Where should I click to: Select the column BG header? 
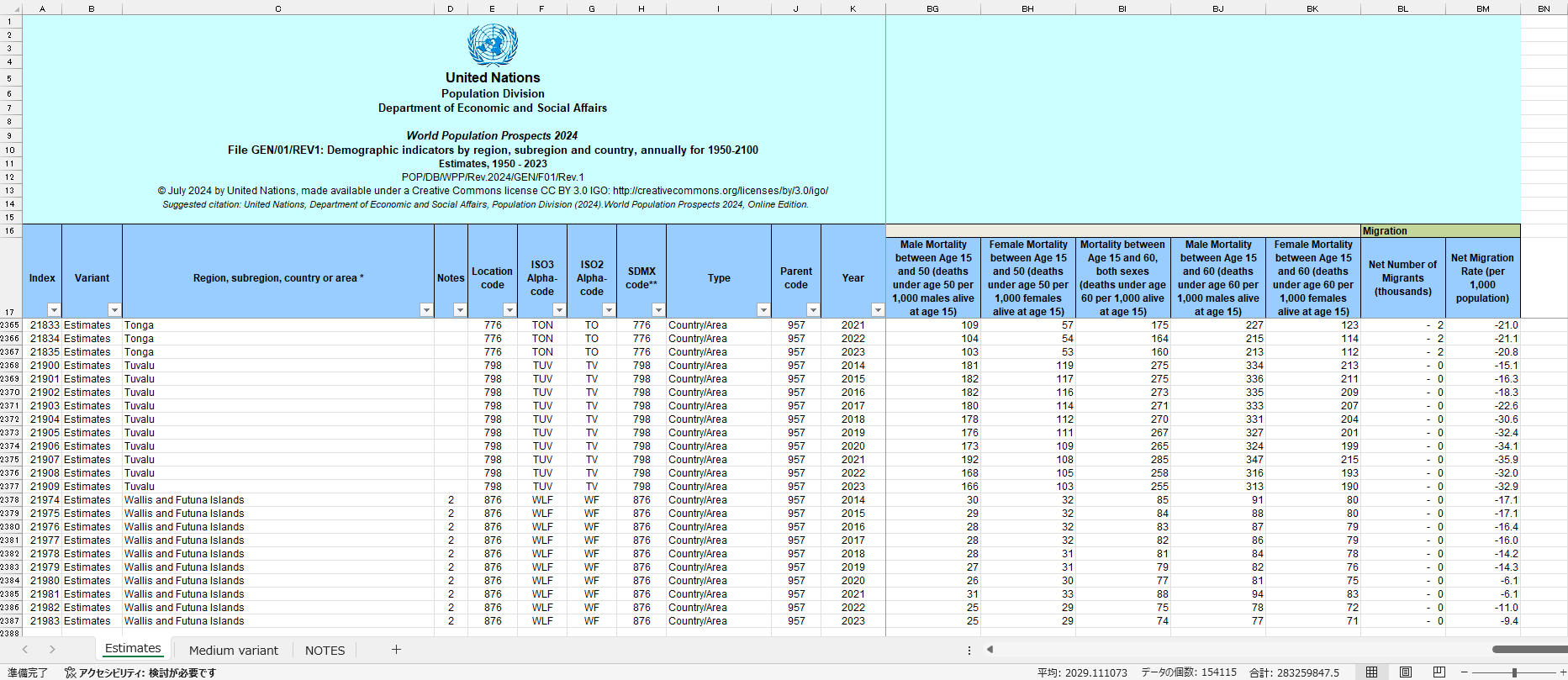coord(932,8)
